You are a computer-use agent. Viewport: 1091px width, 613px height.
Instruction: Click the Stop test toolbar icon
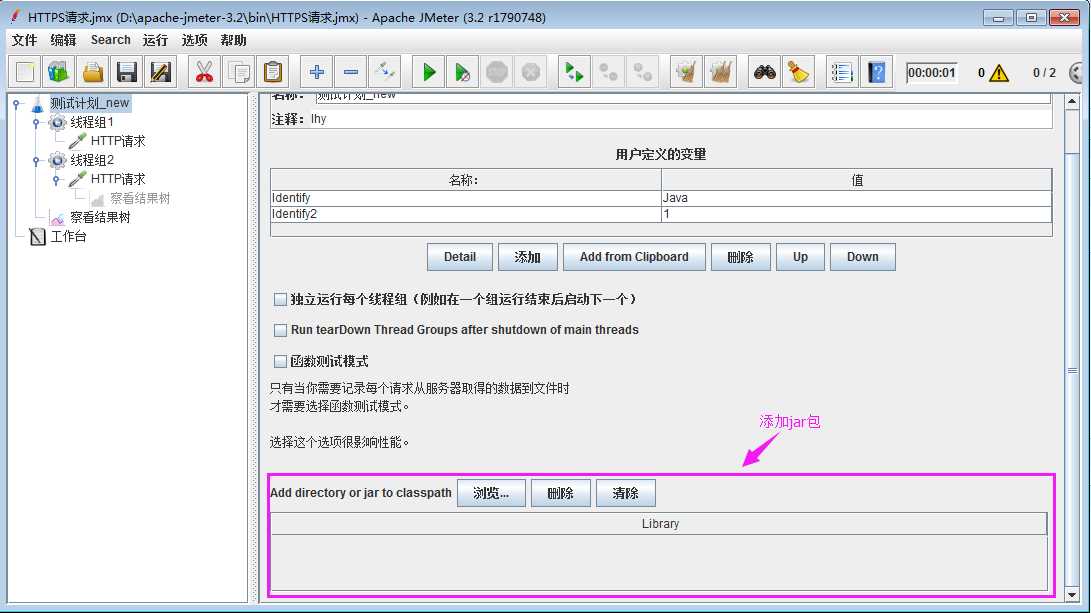coord(497,72)
